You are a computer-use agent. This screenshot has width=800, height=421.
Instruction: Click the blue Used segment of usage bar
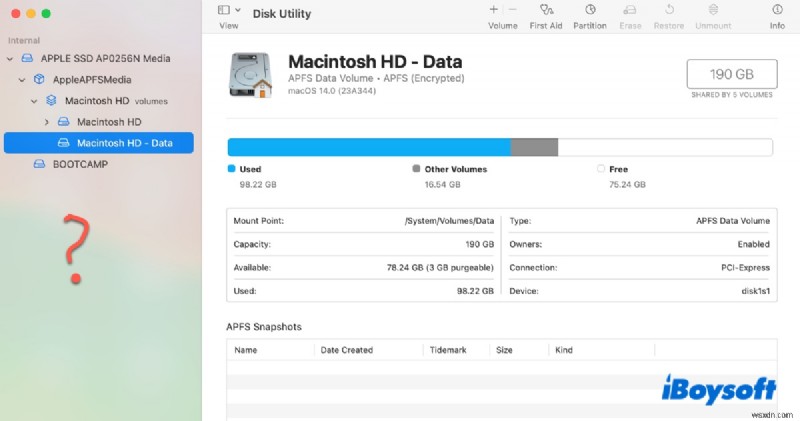pos(369,147)
